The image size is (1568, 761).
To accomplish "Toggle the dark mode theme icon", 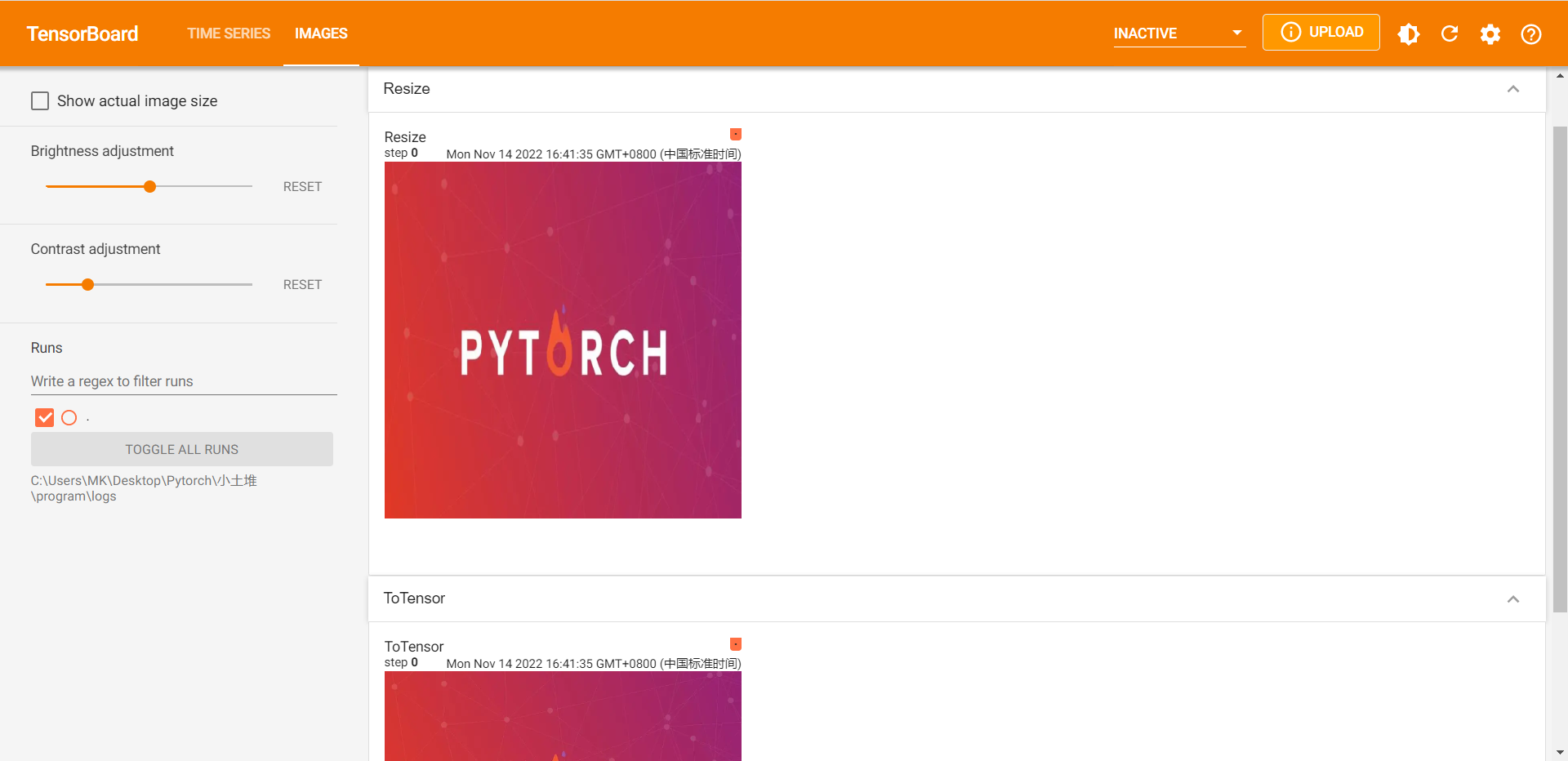I will tap(1409, 33).
